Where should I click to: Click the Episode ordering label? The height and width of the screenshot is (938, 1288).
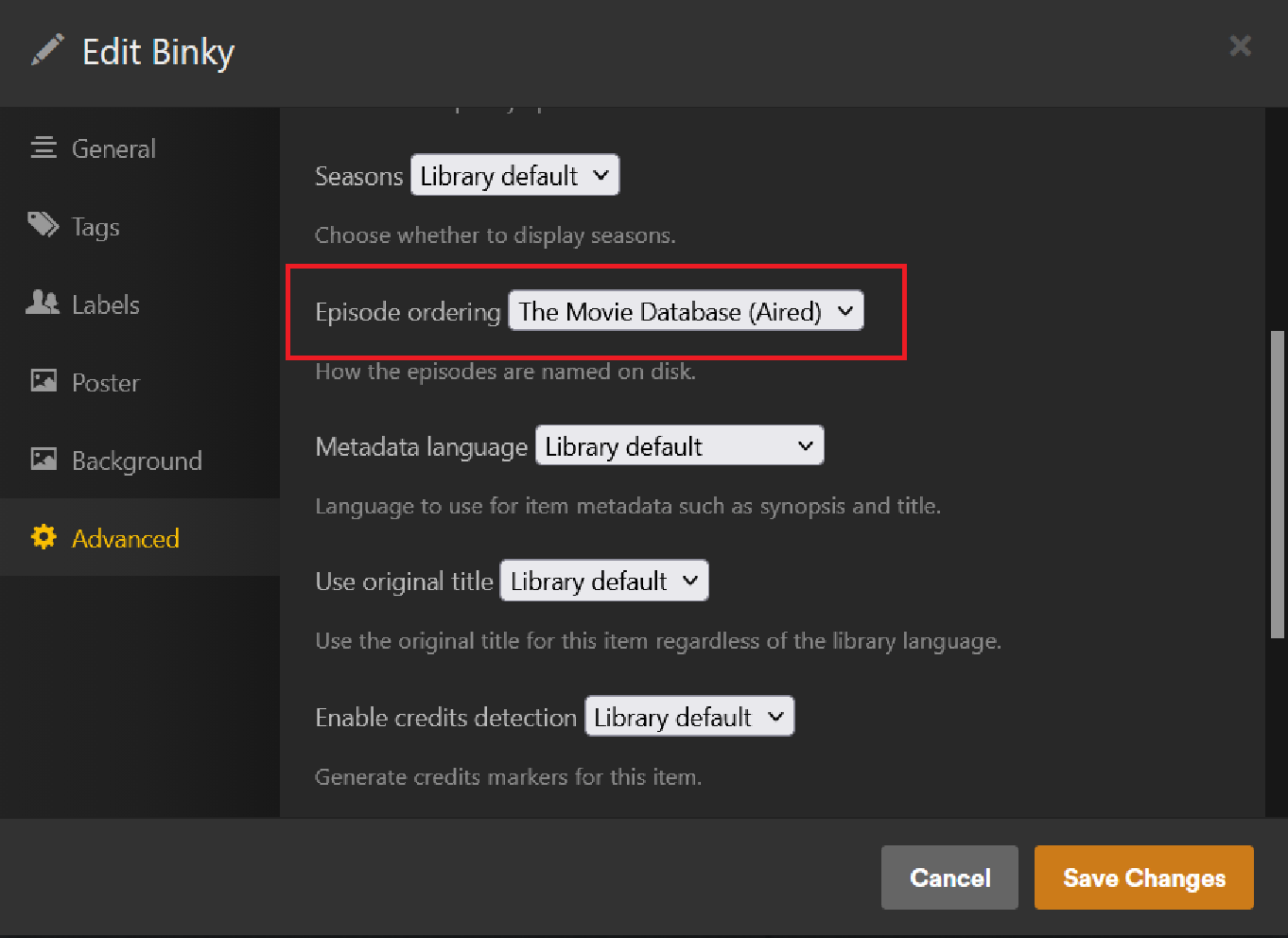point(408,312)
